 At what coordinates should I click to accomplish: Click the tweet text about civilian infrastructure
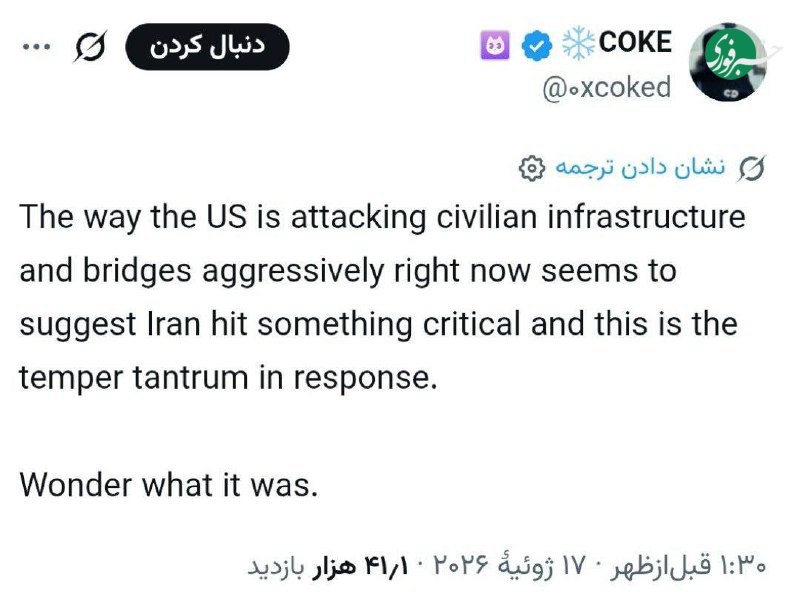click(383, 296)
